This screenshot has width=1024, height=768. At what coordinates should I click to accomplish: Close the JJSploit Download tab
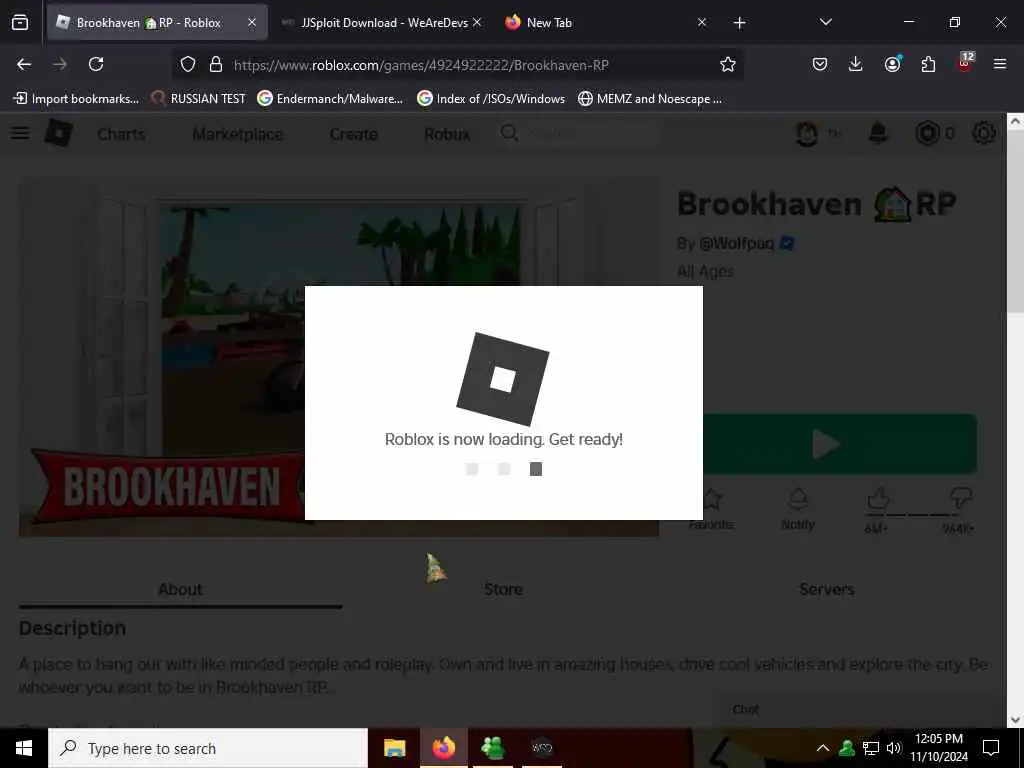[x=477, y=22]
